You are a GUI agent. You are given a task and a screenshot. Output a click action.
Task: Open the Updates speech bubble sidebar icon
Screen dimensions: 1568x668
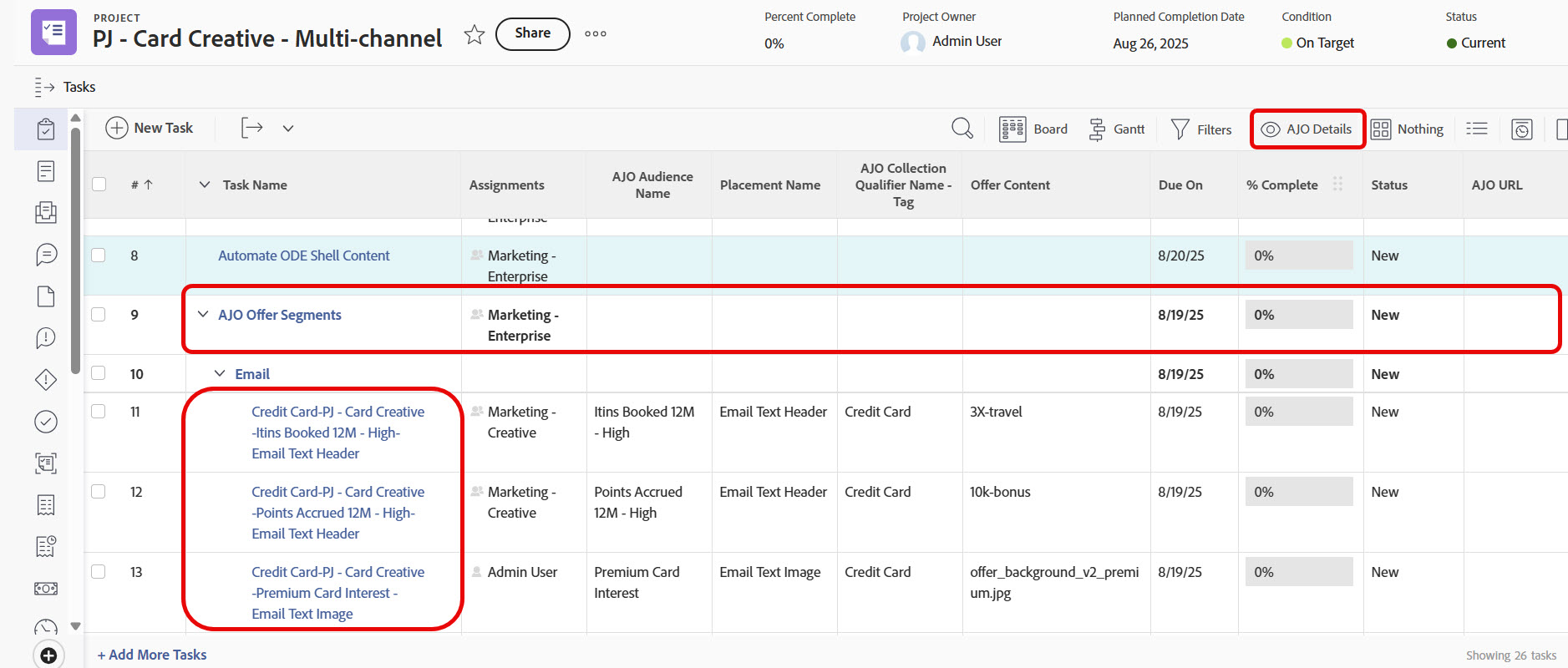pyautogui.click(x=46, y=255)
